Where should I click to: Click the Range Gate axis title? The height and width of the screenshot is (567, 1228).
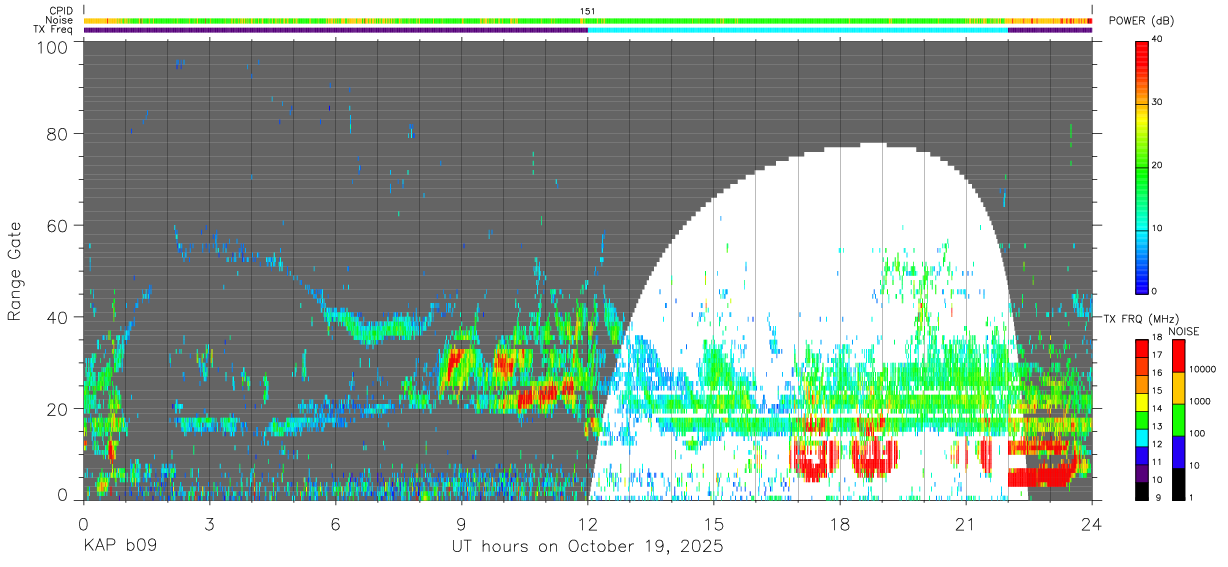15,272
